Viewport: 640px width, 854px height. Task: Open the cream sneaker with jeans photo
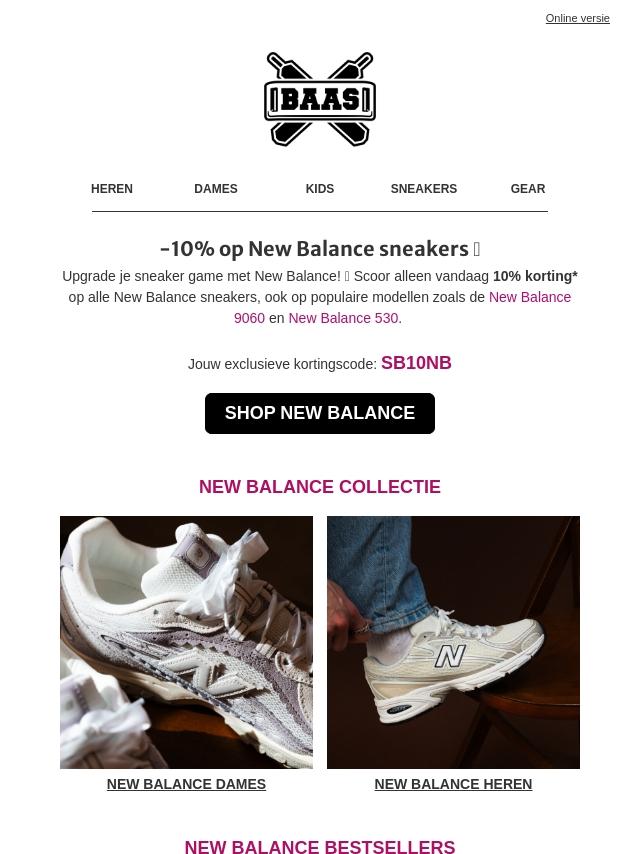pyautogui.click(x=453, y=642)
